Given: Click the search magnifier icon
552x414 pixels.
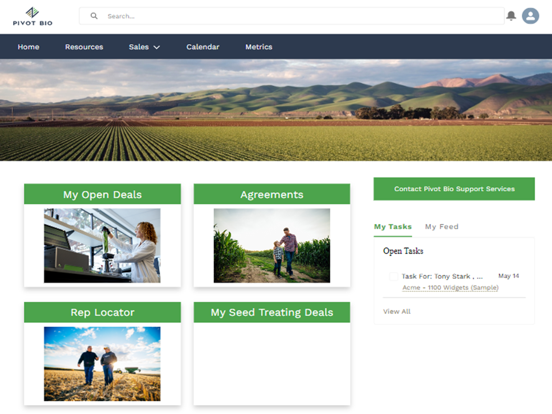Looking at the screenshot, I should click(x=94, y=16).
